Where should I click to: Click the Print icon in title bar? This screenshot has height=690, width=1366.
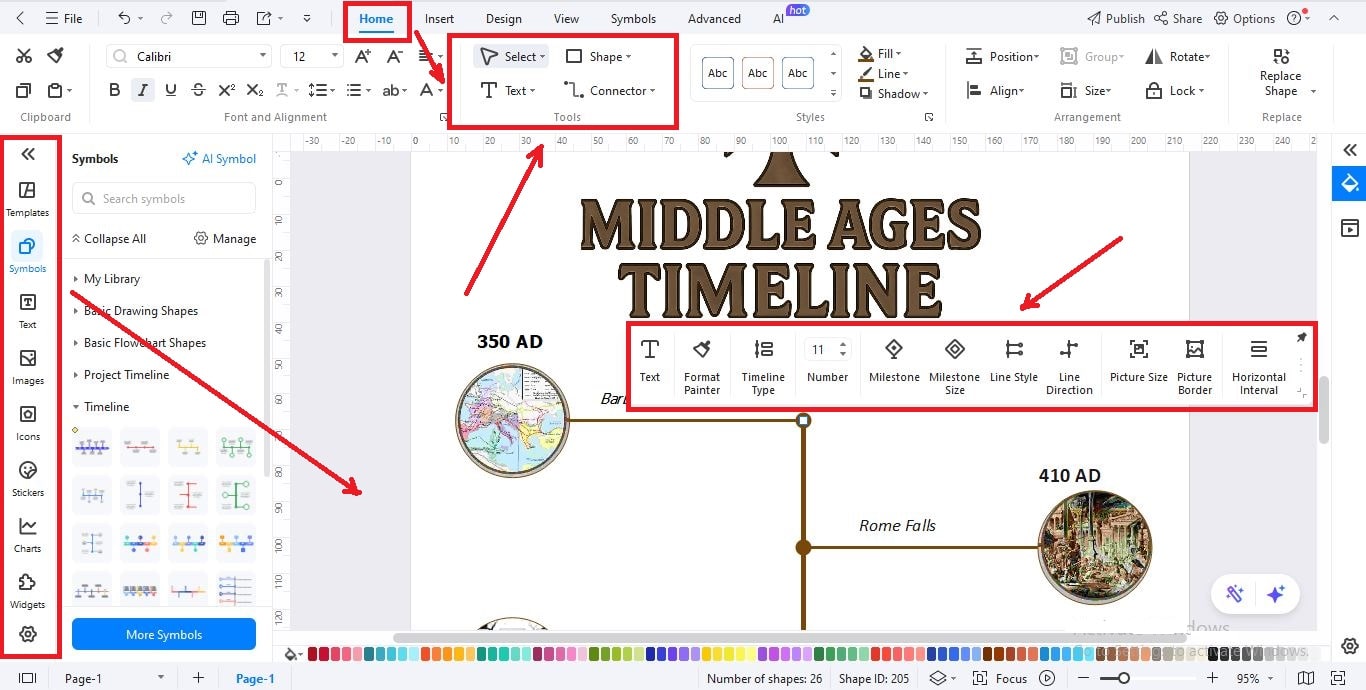[231, 18]
